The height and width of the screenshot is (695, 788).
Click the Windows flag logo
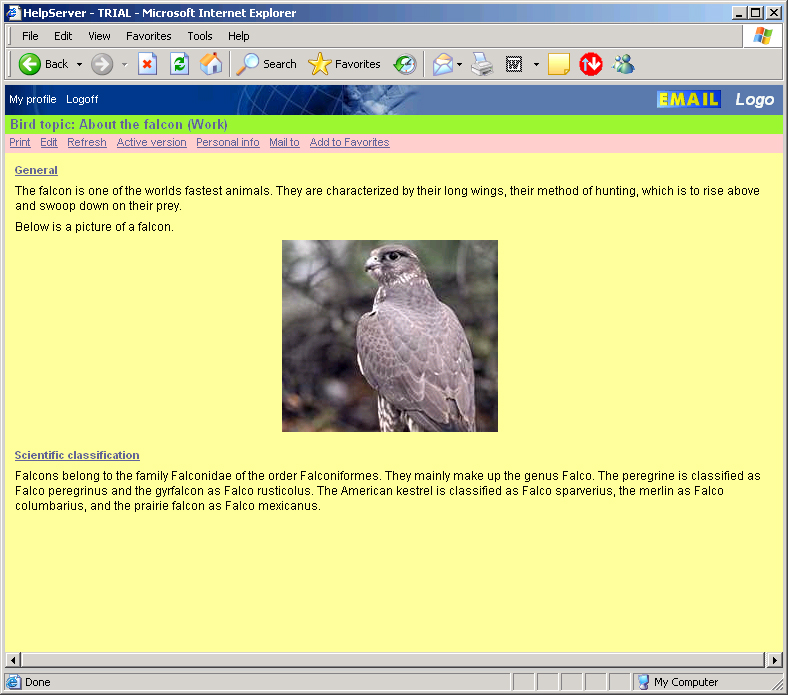pos(763,36)
